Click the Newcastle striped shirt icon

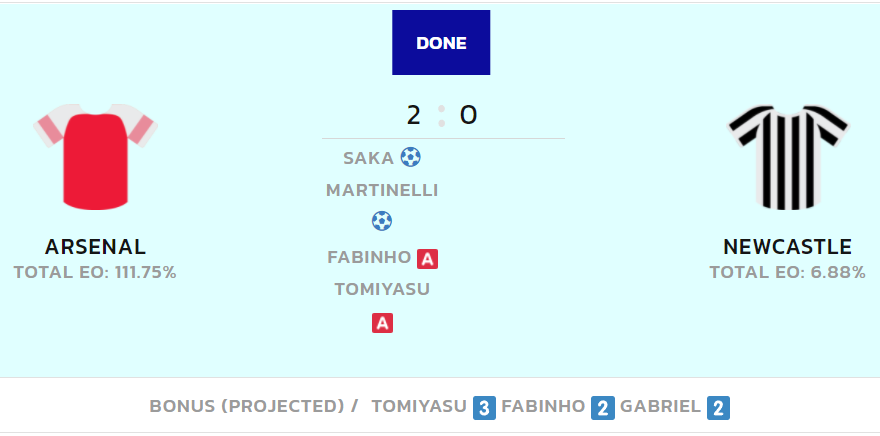787,157
